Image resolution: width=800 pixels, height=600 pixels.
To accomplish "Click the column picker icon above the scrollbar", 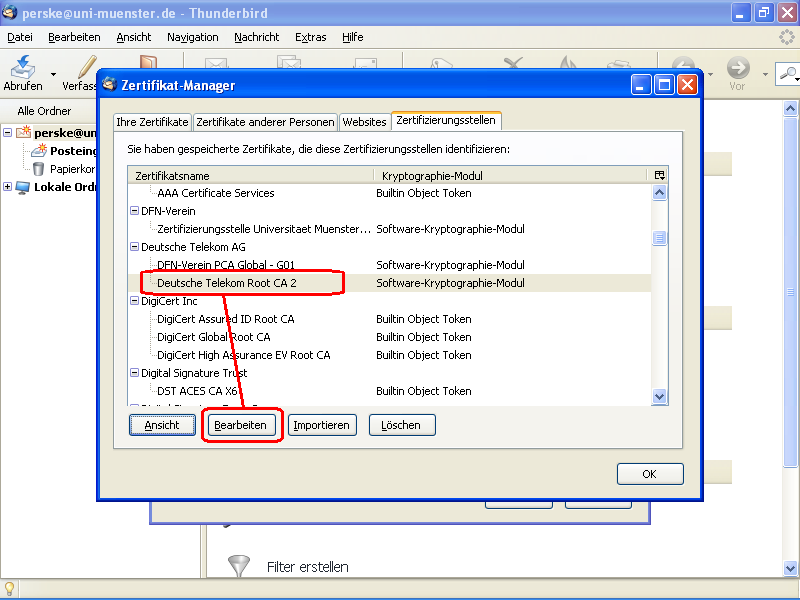I will click(659, 175).
